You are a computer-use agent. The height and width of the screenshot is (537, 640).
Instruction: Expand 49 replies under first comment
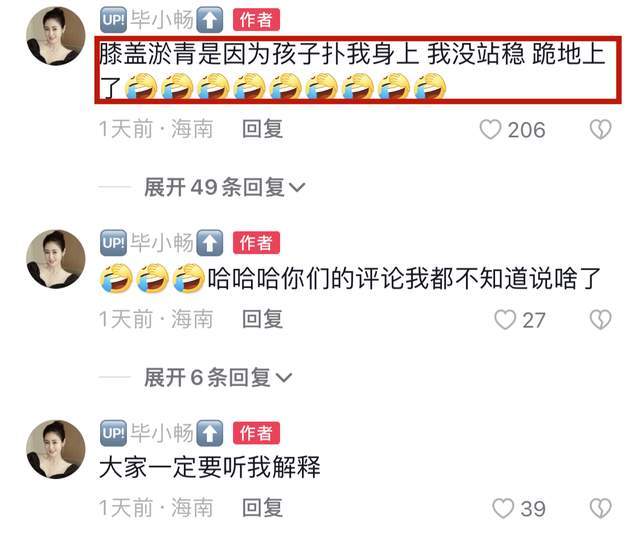[x=224, y=187]
